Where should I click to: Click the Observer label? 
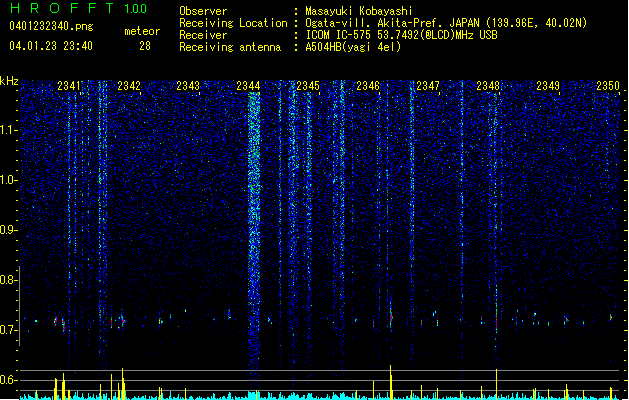(203, 11)
